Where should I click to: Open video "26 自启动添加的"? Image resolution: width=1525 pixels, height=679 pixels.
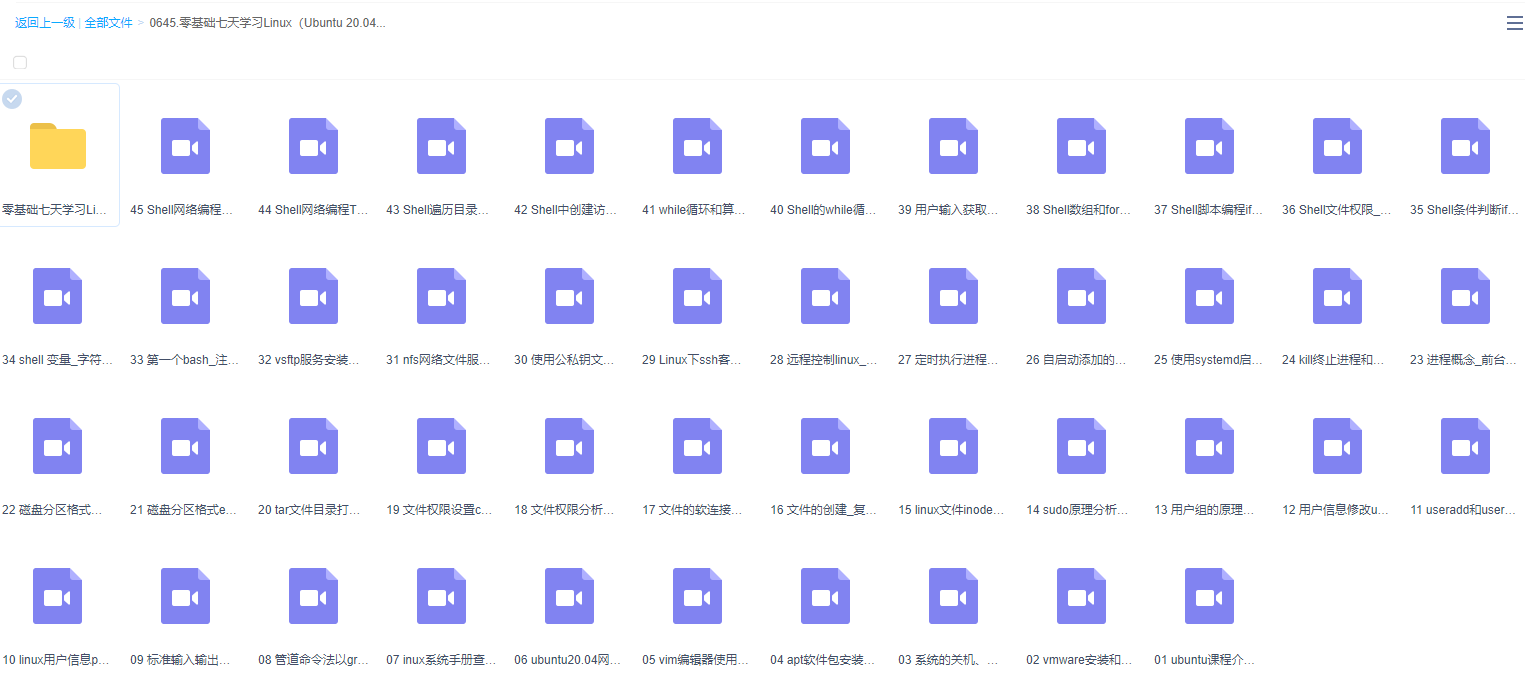tap(1081, 296)
